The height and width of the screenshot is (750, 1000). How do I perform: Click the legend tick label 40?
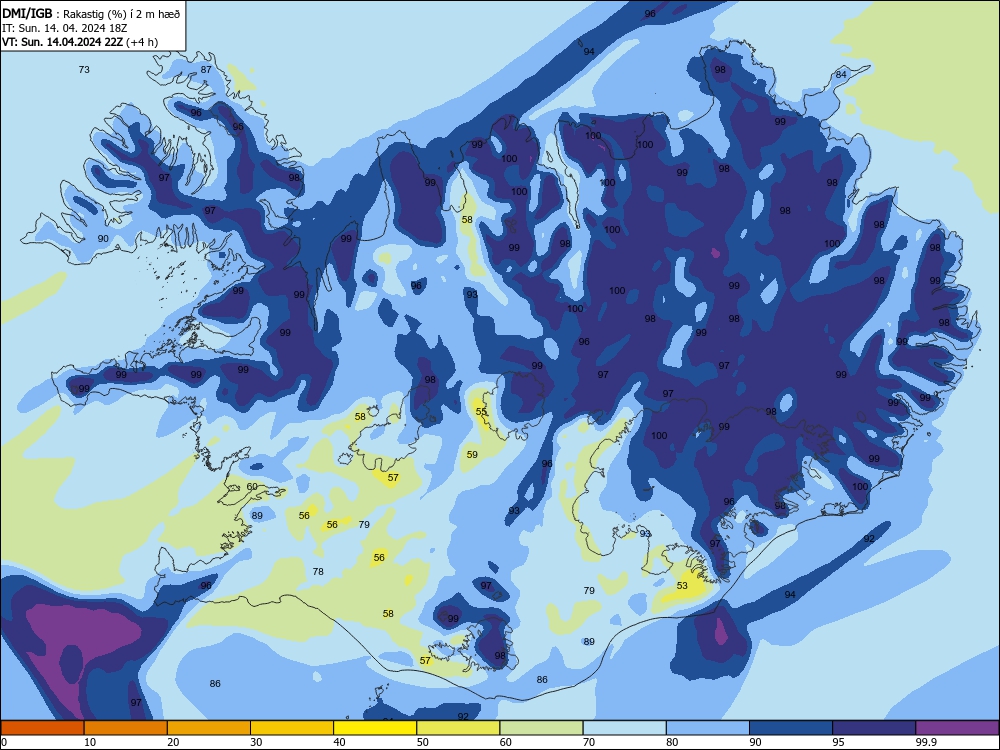(339, 742)
